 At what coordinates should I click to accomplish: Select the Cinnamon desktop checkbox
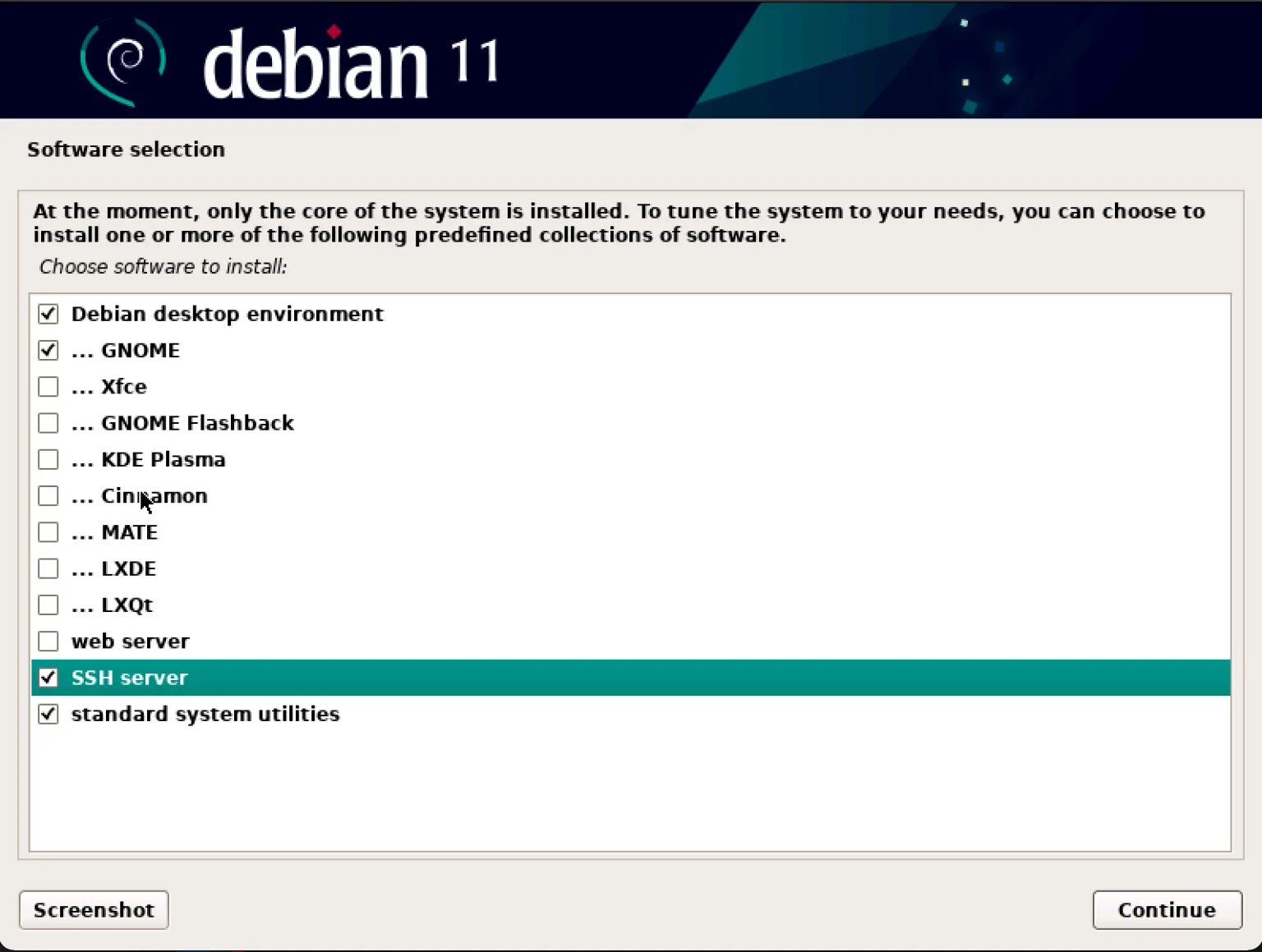point(48,495)
